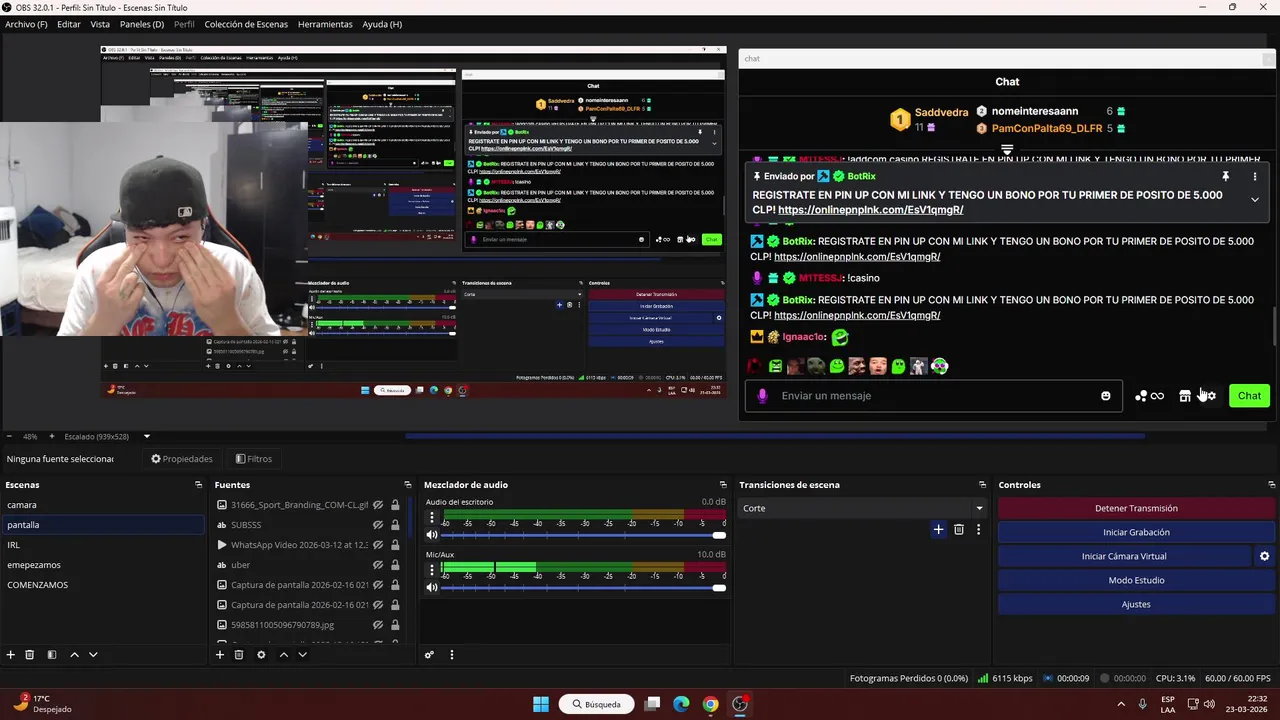Viewport: 1280px width, 720px height.
Task: Move the source down in the Fuentes toolbar
Action: point(302,655)
